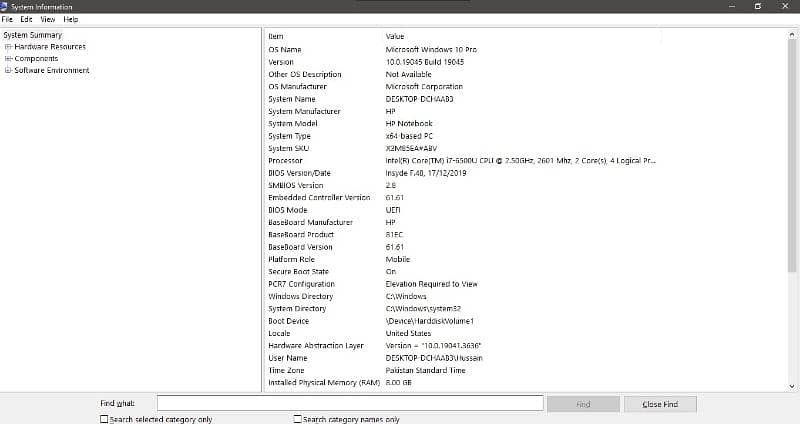
Task: Open the Edit menu
Action: (x=26, y=19)
